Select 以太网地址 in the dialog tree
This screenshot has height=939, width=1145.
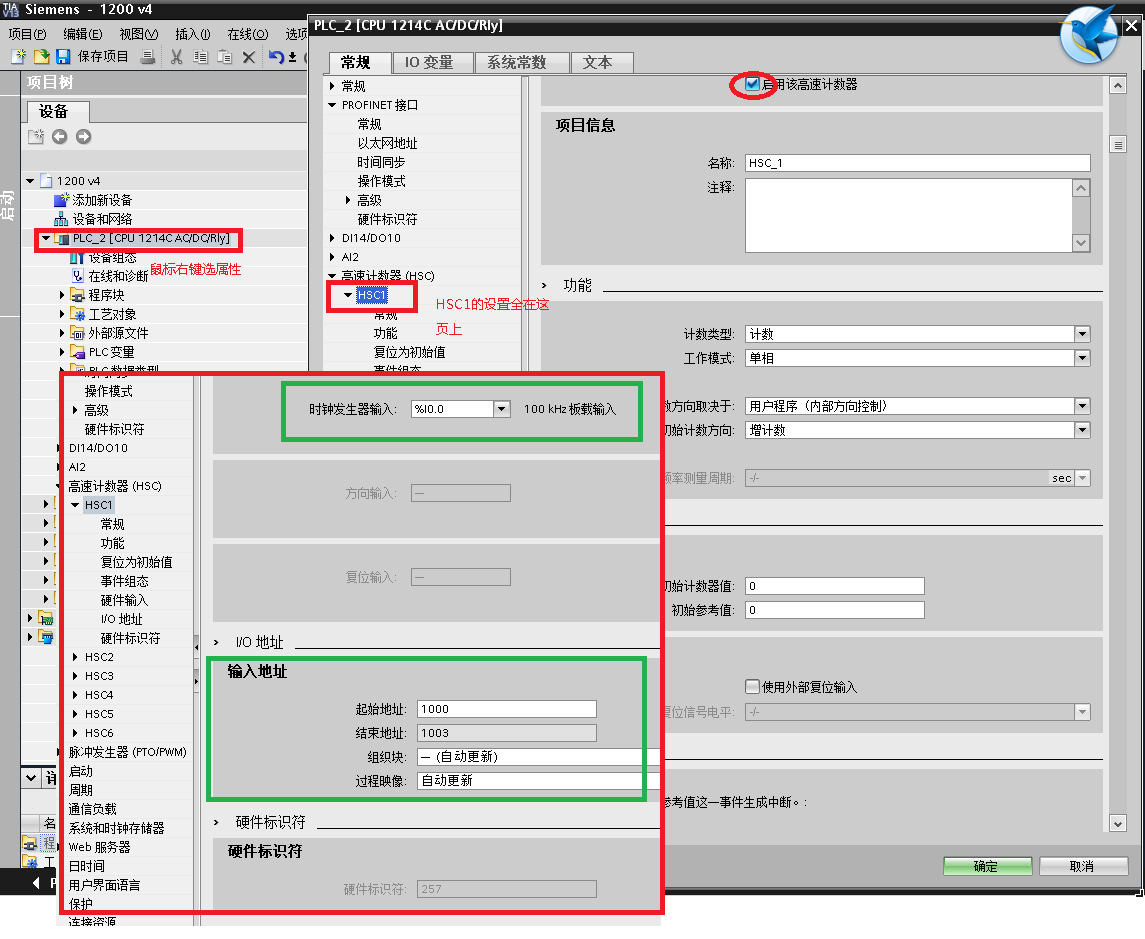(387, 143)
